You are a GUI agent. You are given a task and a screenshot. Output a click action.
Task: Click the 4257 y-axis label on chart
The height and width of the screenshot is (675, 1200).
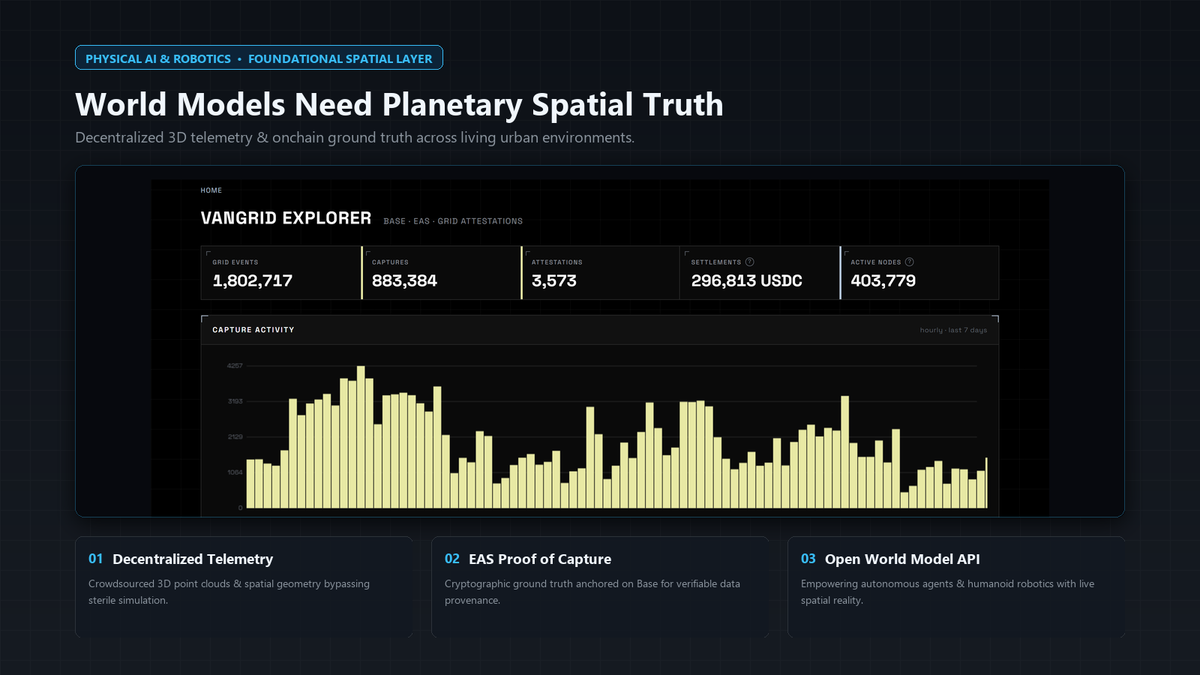(235, 366)
